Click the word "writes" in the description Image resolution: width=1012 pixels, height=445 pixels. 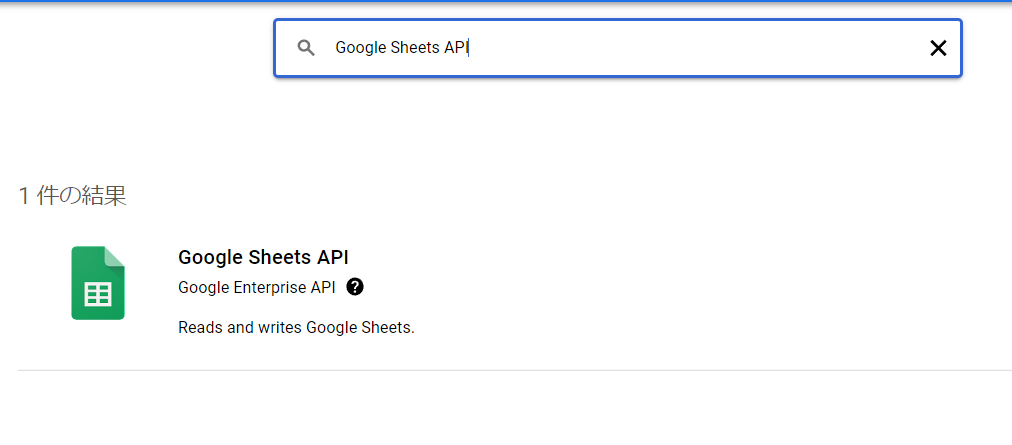(x=280, y=327)
